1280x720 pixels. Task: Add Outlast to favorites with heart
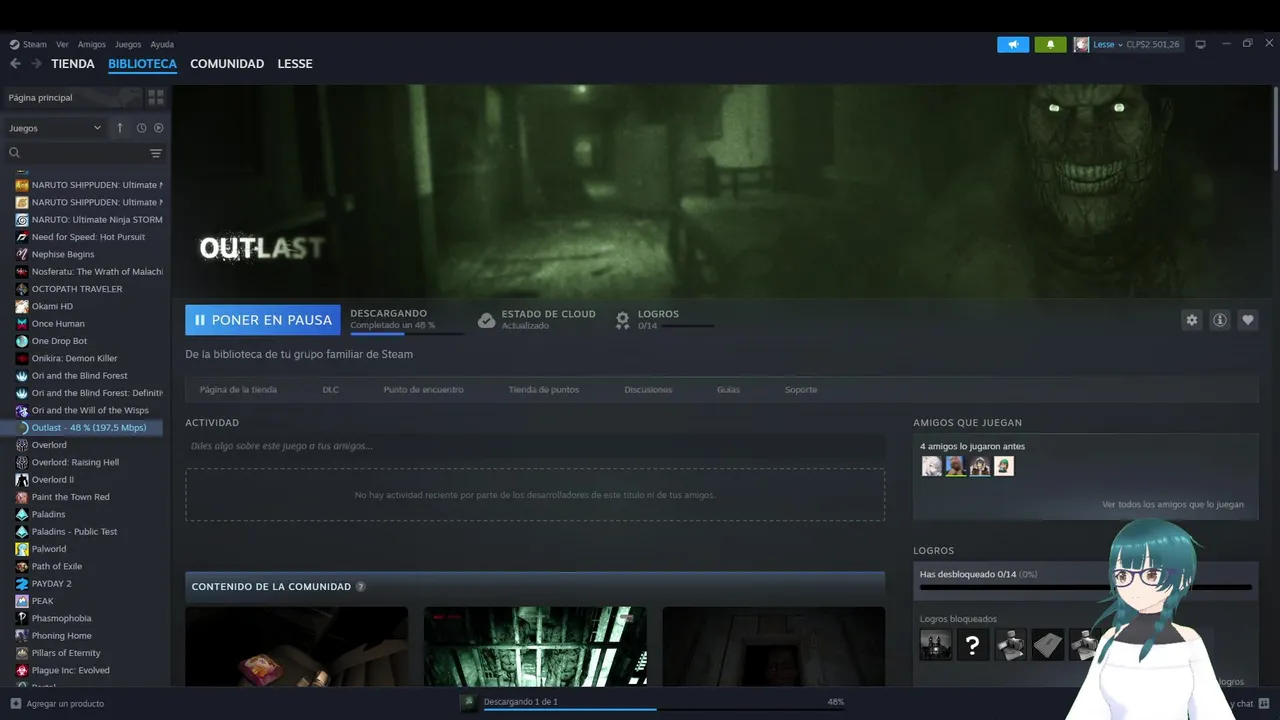click(1247, 320)
